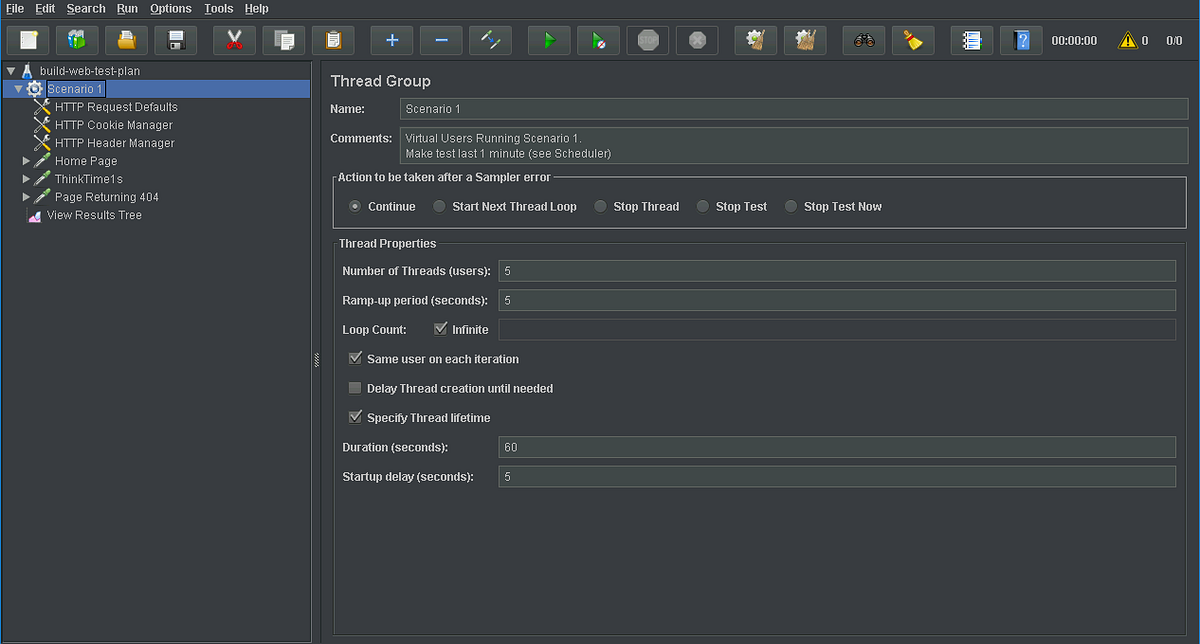Viewport: 1200px width, 644px height.
Task: Disable Same user on each iteration
Action: pos(355,358)
